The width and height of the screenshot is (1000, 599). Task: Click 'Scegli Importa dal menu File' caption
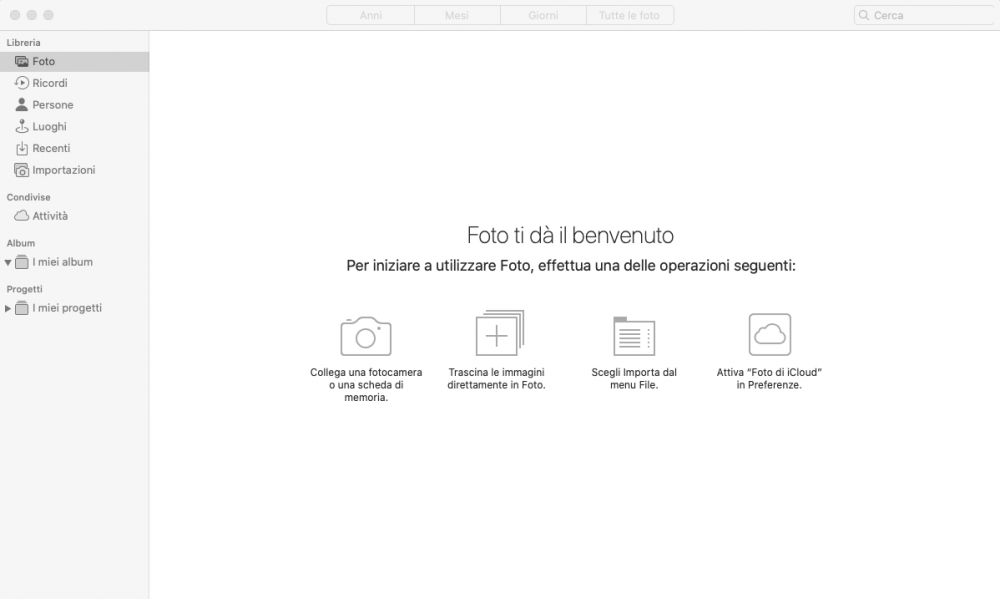tap(634, 378)
